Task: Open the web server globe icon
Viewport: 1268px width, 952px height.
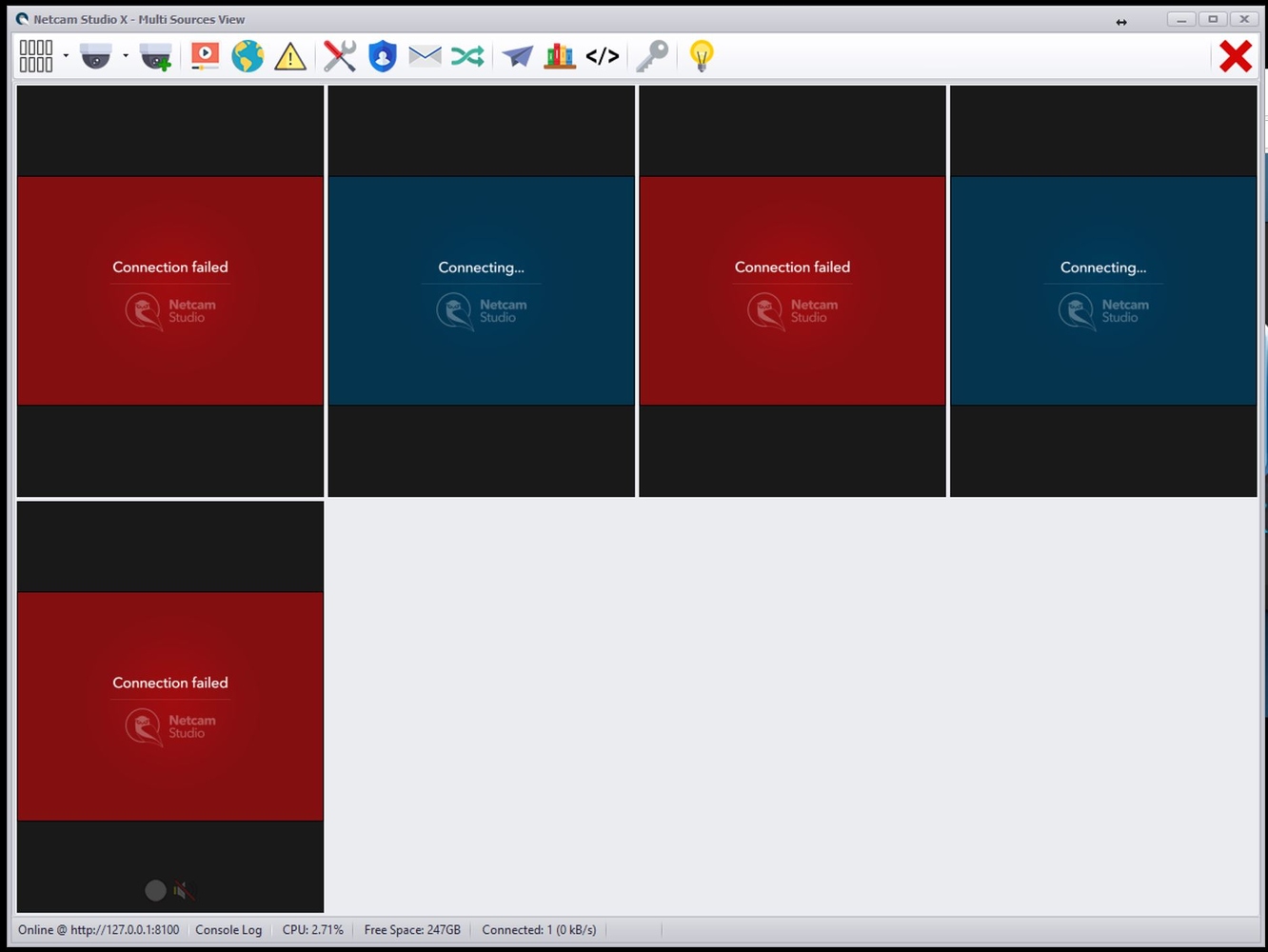Action: click(x=247, y=56)
